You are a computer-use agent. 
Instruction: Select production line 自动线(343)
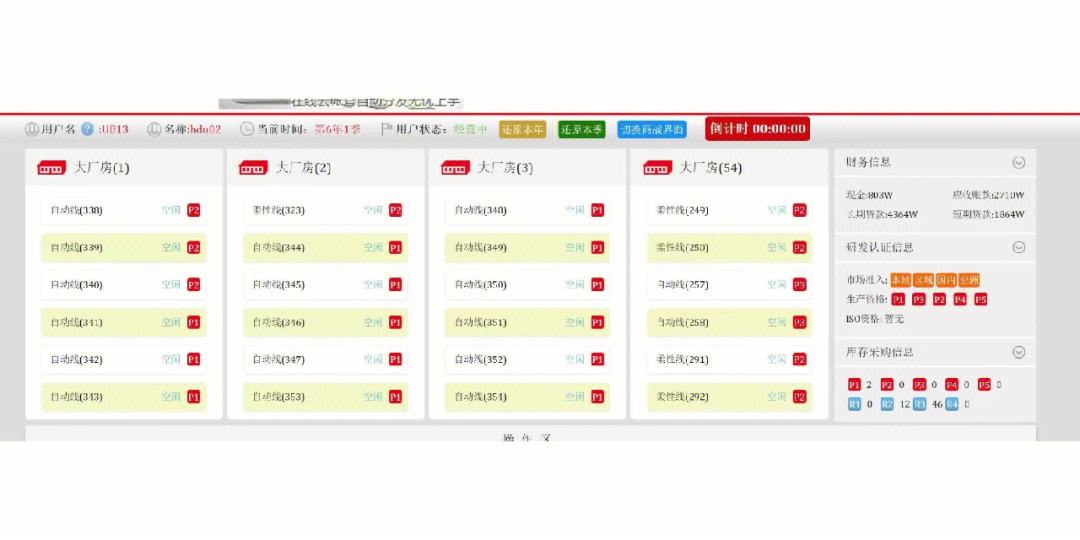click(124, 397)
